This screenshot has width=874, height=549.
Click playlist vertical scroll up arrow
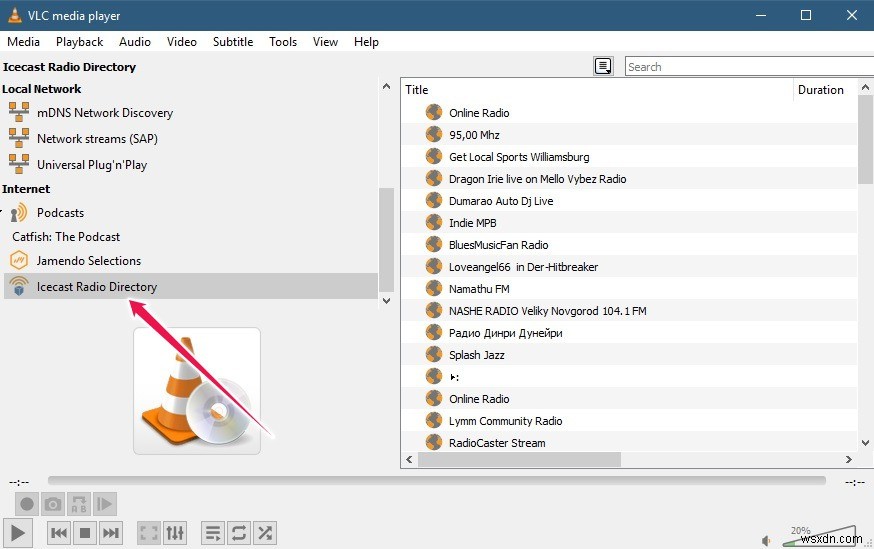click(x=865, y=88)
